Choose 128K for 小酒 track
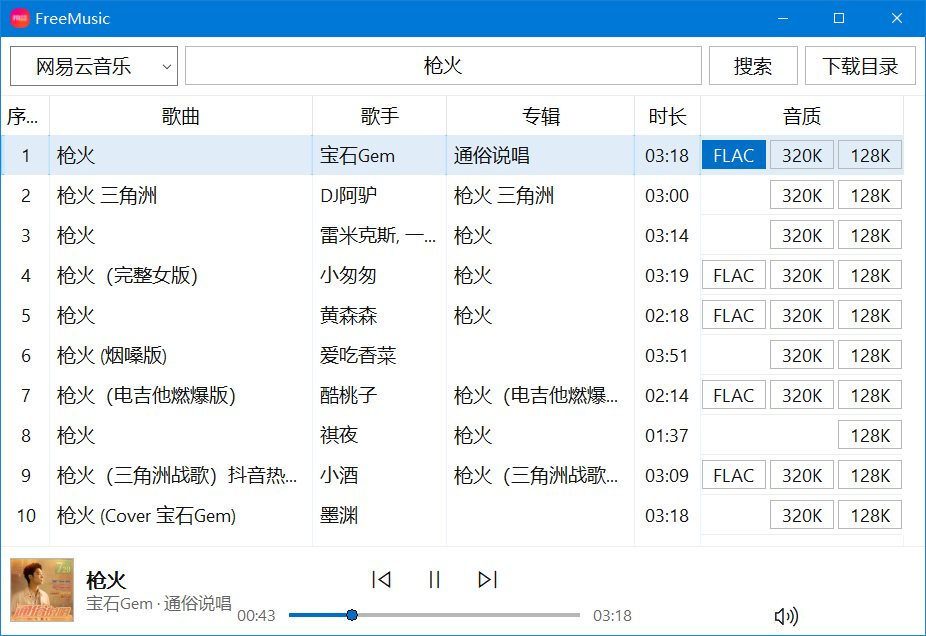The image size is (926, 636). (870, 475)
